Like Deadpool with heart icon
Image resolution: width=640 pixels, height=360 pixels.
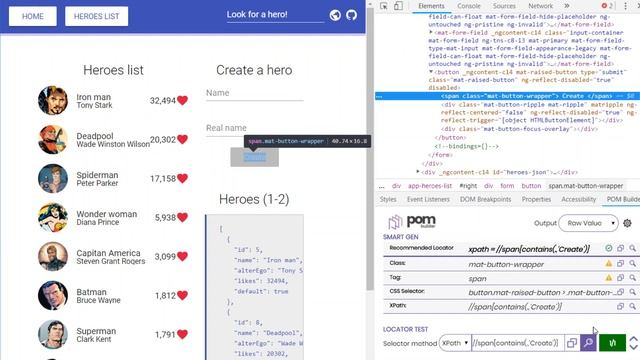[x=182, y=140]
